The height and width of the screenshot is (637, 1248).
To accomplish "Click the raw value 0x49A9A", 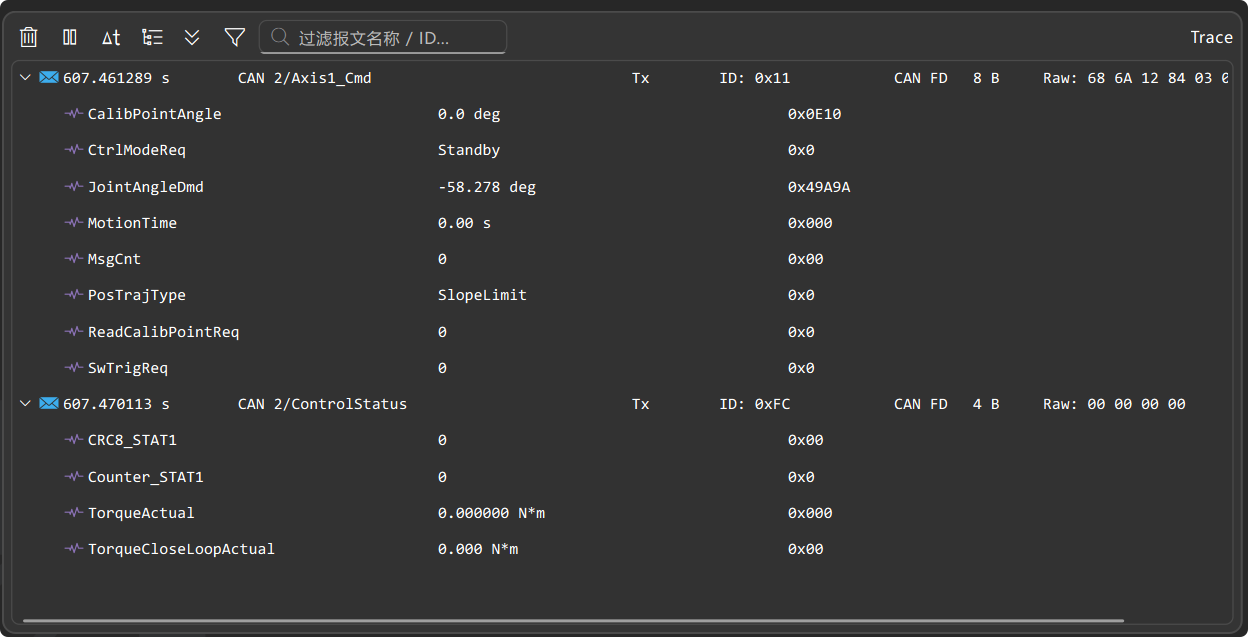I will pos(819,187).
